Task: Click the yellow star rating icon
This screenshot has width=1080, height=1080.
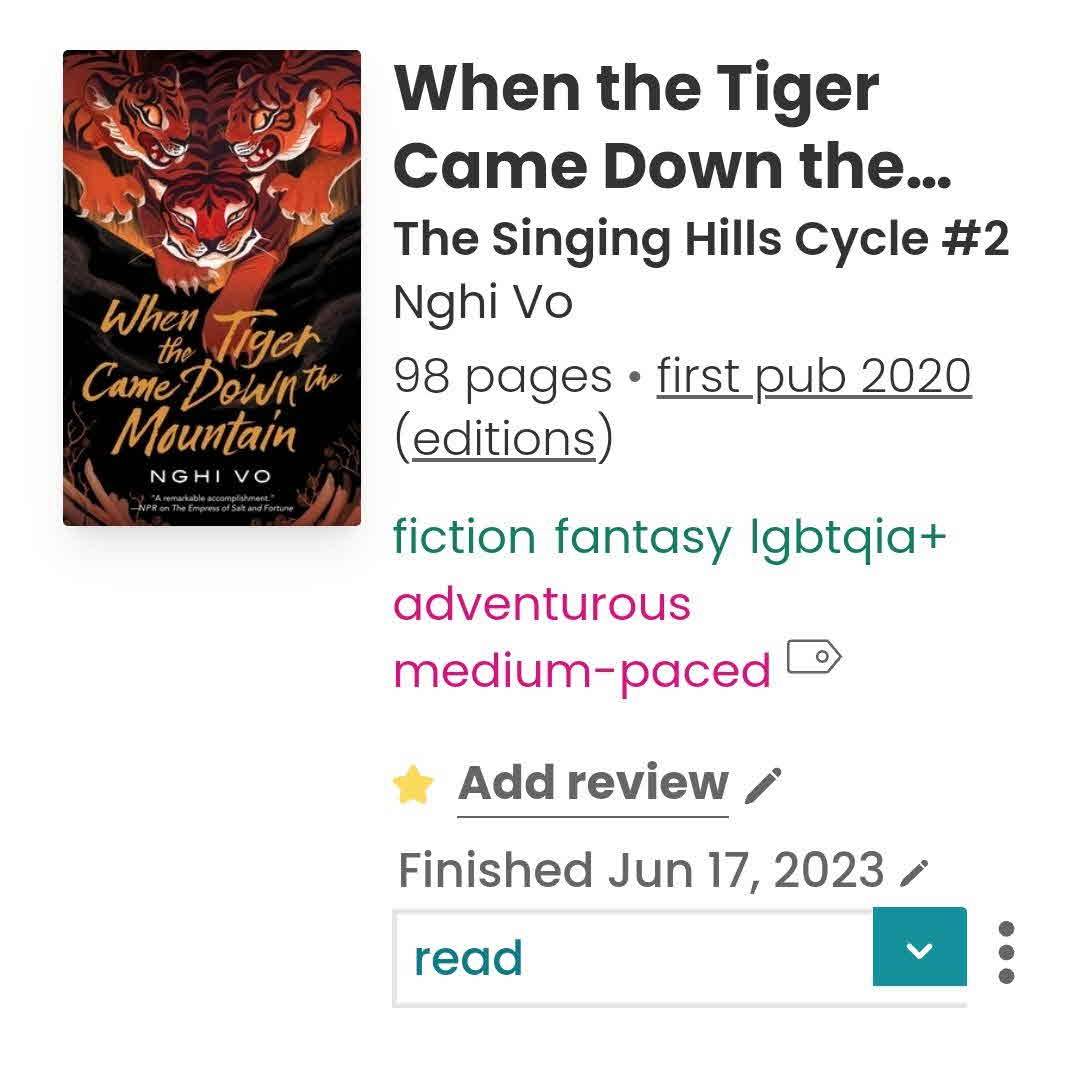Action: click(413, 786)
